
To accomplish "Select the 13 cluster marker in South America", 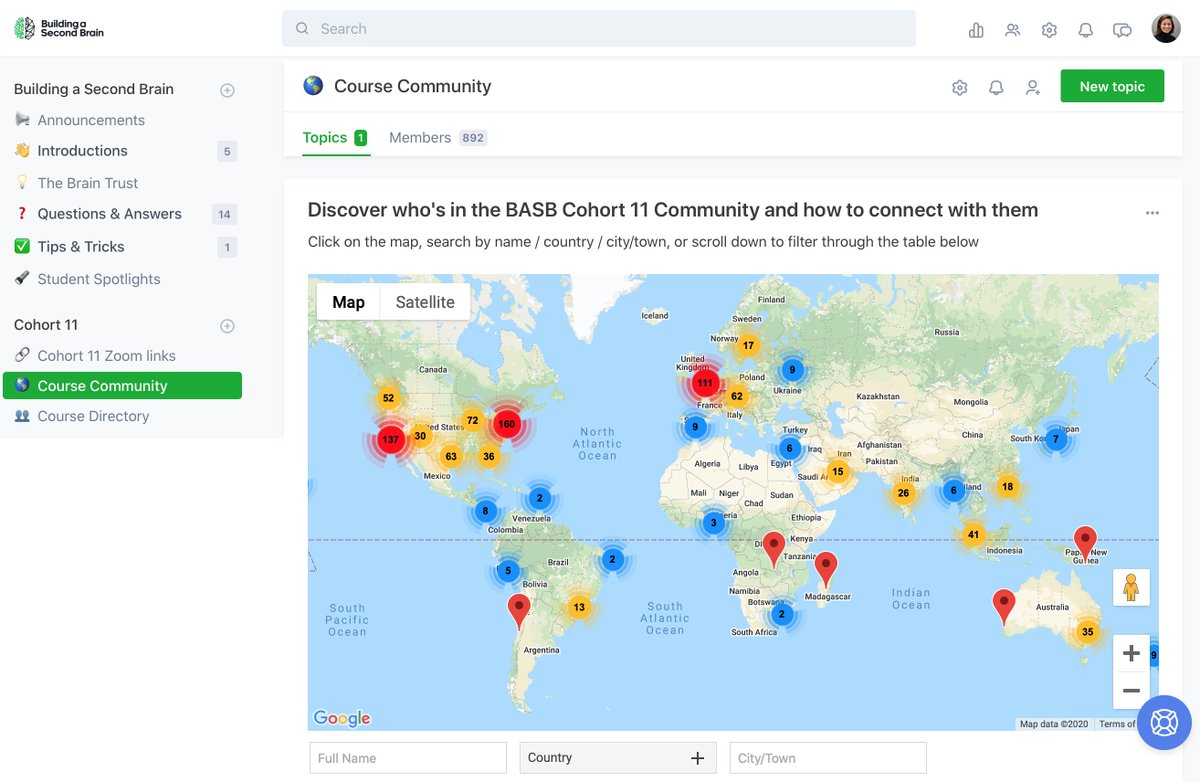I will point(579,607).
